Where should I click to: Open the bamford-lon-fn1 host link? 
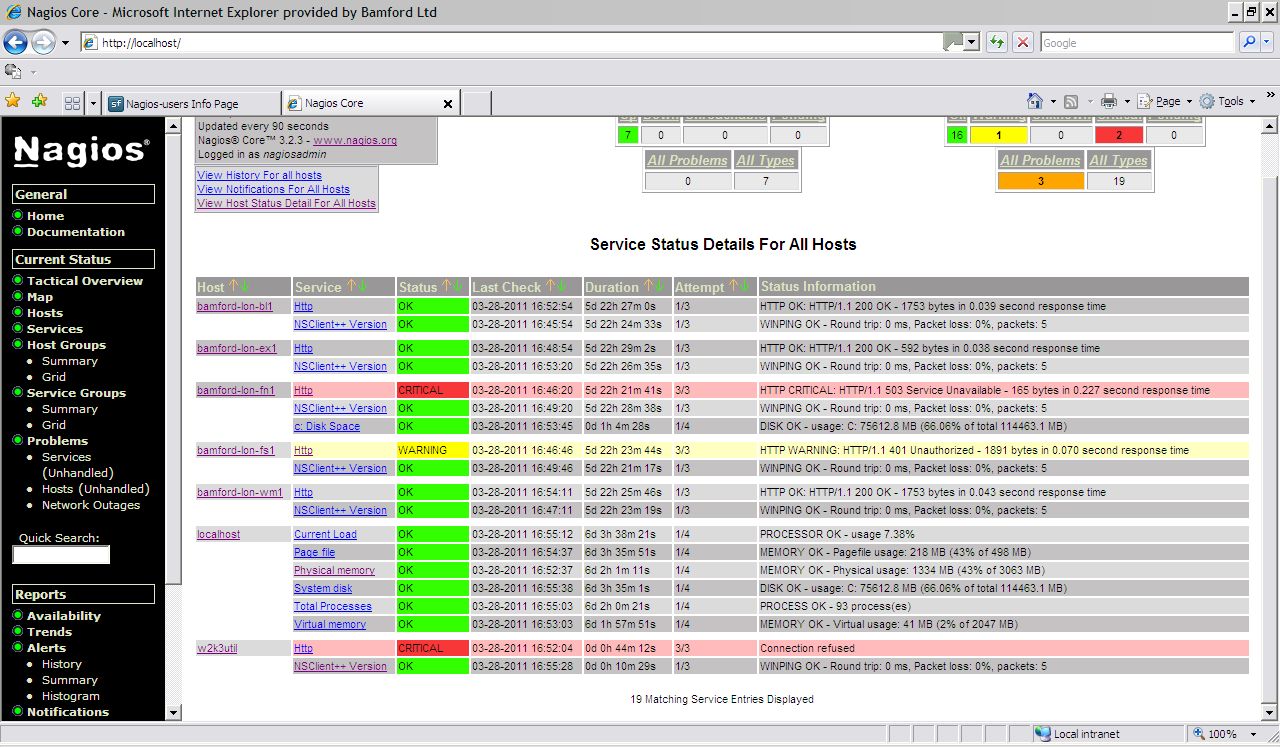pos(236,390)
